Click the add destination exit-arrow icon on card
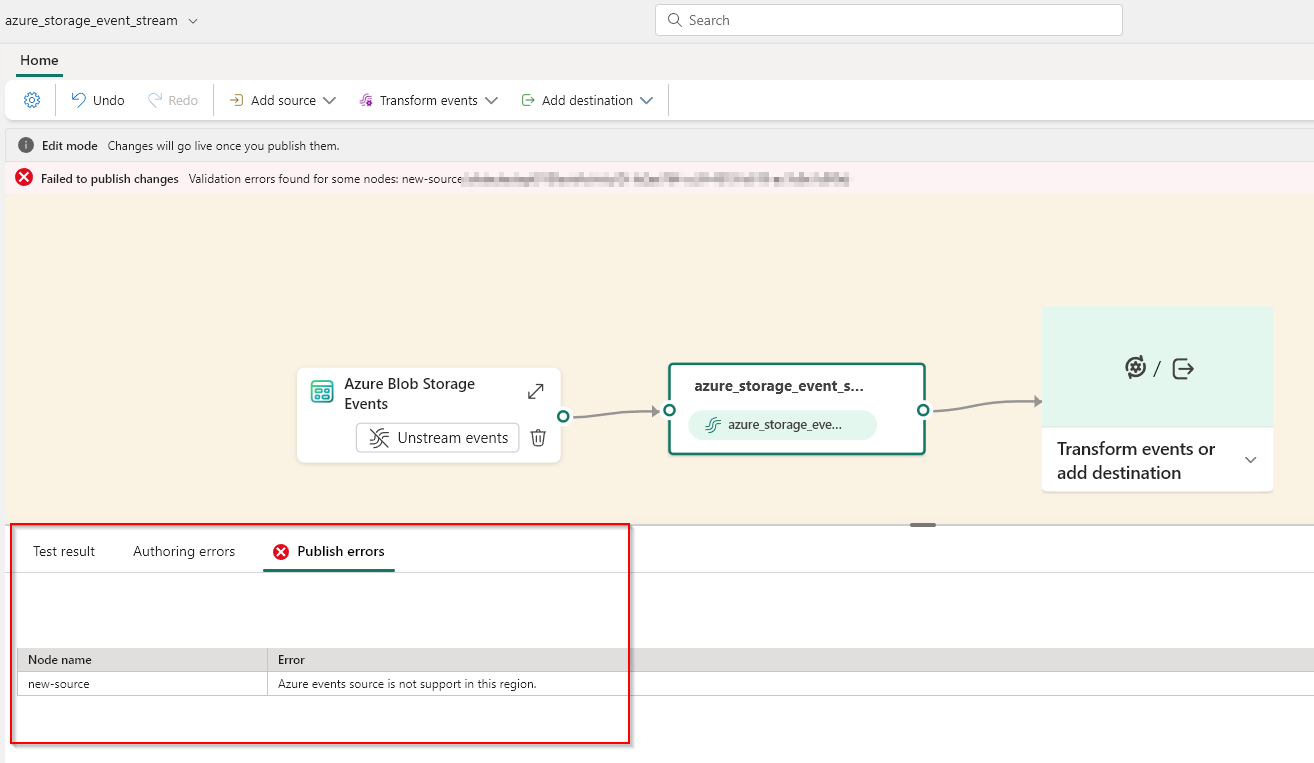 pyautogui.click(x=1183, y=368)
